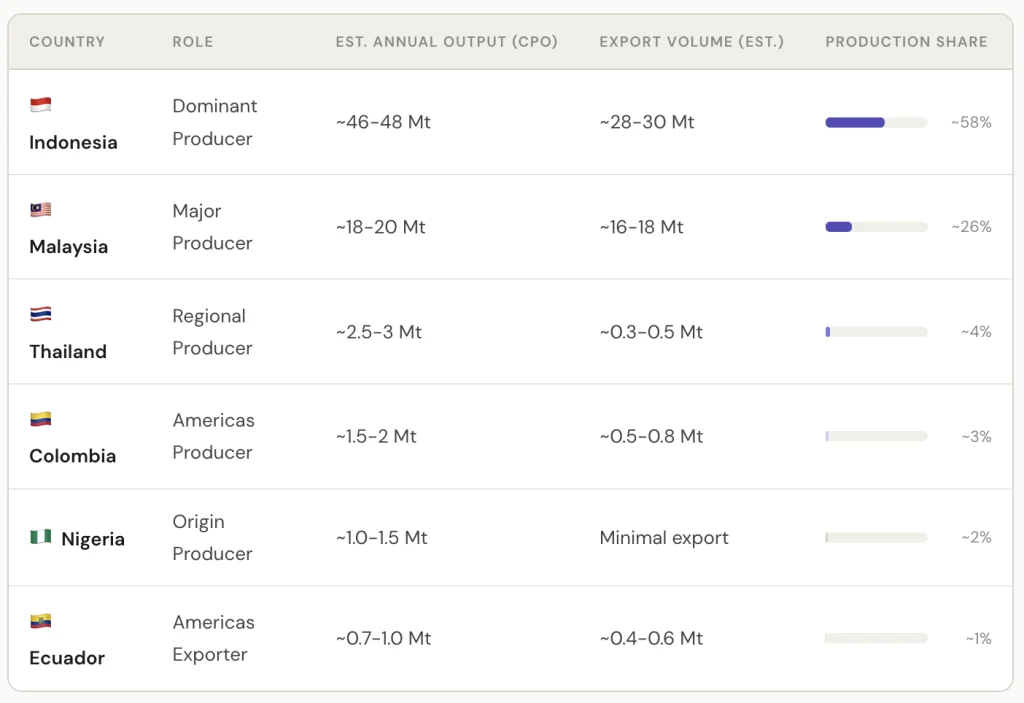Select the Ecuador country name
1024x703 pixels.
[67, 658]
